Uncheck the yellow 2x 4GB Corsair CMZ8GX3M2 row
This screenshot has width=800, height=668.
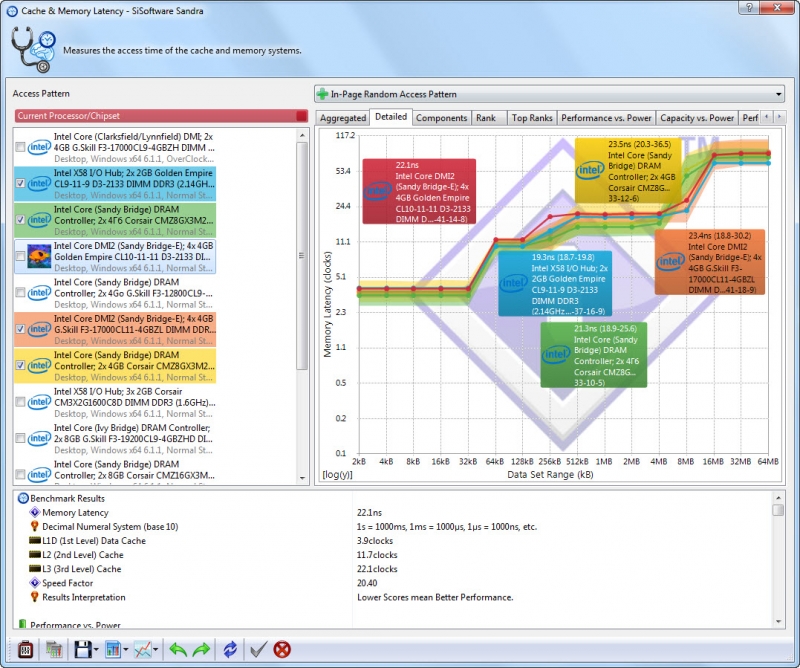(x=20, y=365)
